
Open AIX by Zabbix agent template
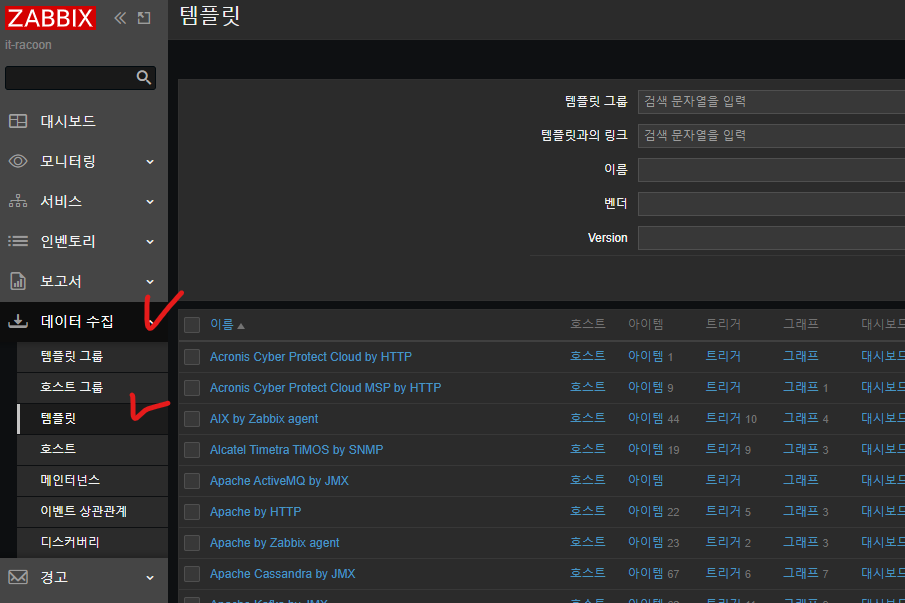tap(264, 419)
